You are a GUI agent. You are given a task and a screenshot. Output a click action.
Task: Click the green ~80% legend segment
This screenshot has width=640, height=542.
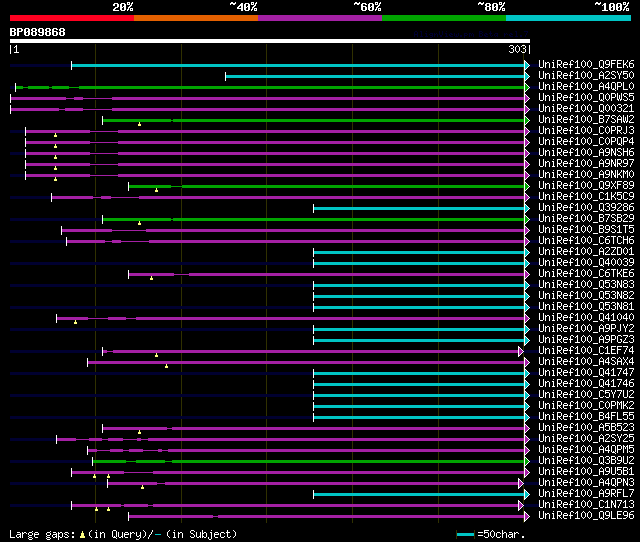click(x=444, y=18)
